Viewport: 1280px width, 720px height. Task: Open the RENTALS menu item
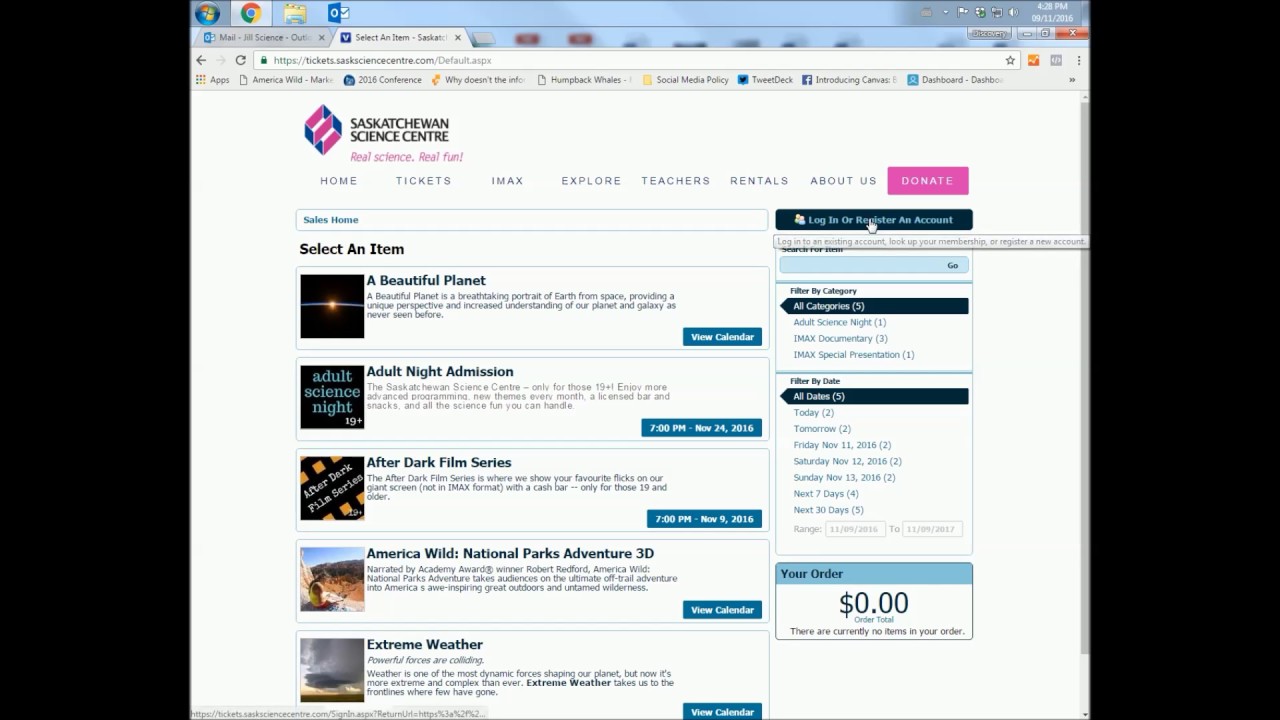pos(759,181)
